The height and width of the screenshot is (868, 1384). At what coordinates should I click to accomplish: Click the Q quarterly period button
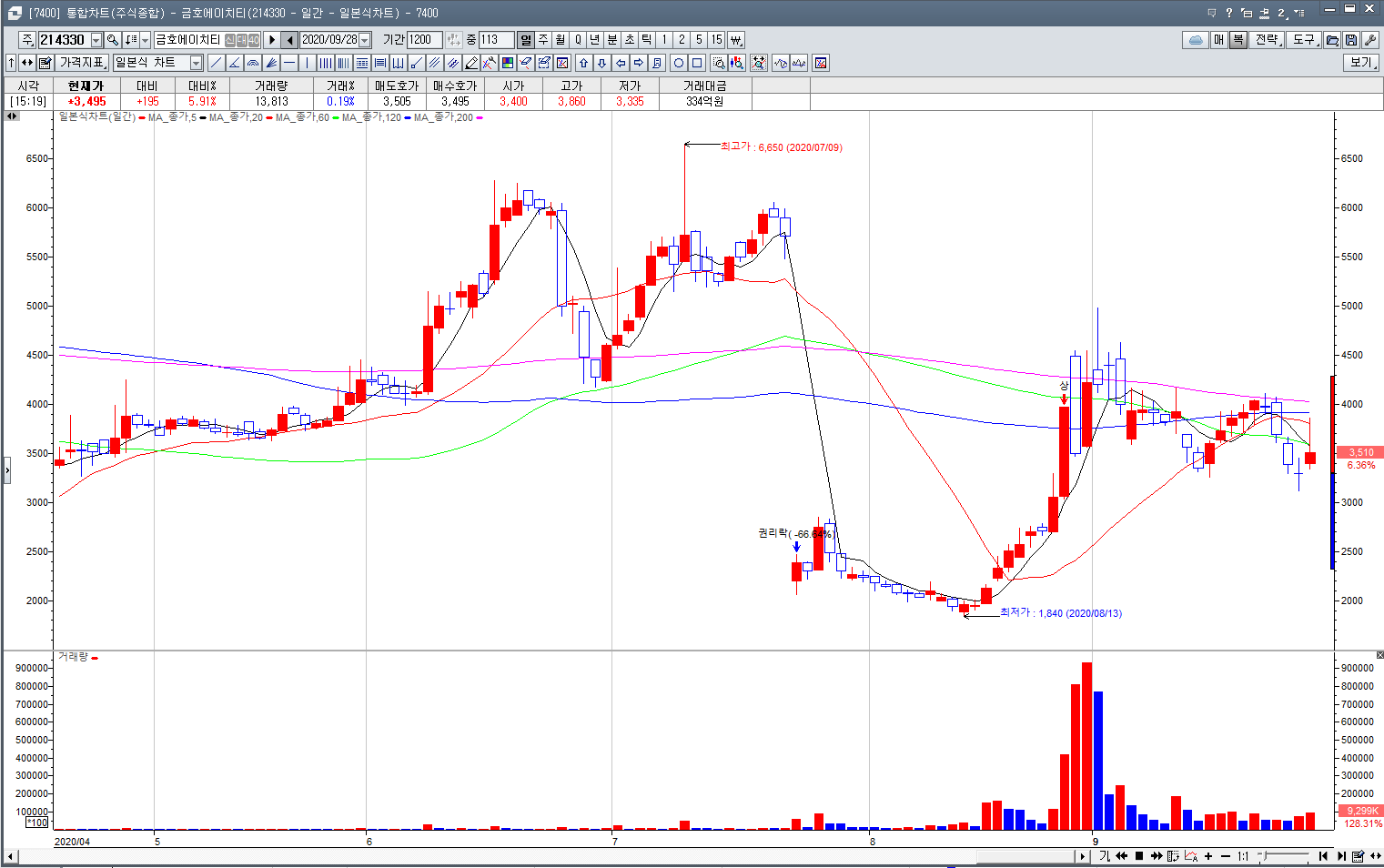click(x=578, y=39)
